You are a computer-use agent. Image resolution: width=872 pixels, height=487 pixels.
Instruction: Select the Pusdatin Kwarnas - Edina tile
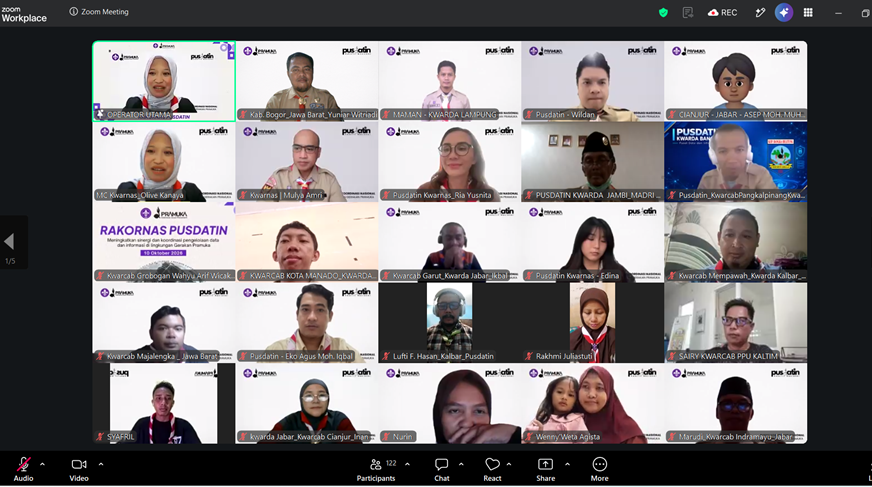pyautogui.click(x=593, y=242)
